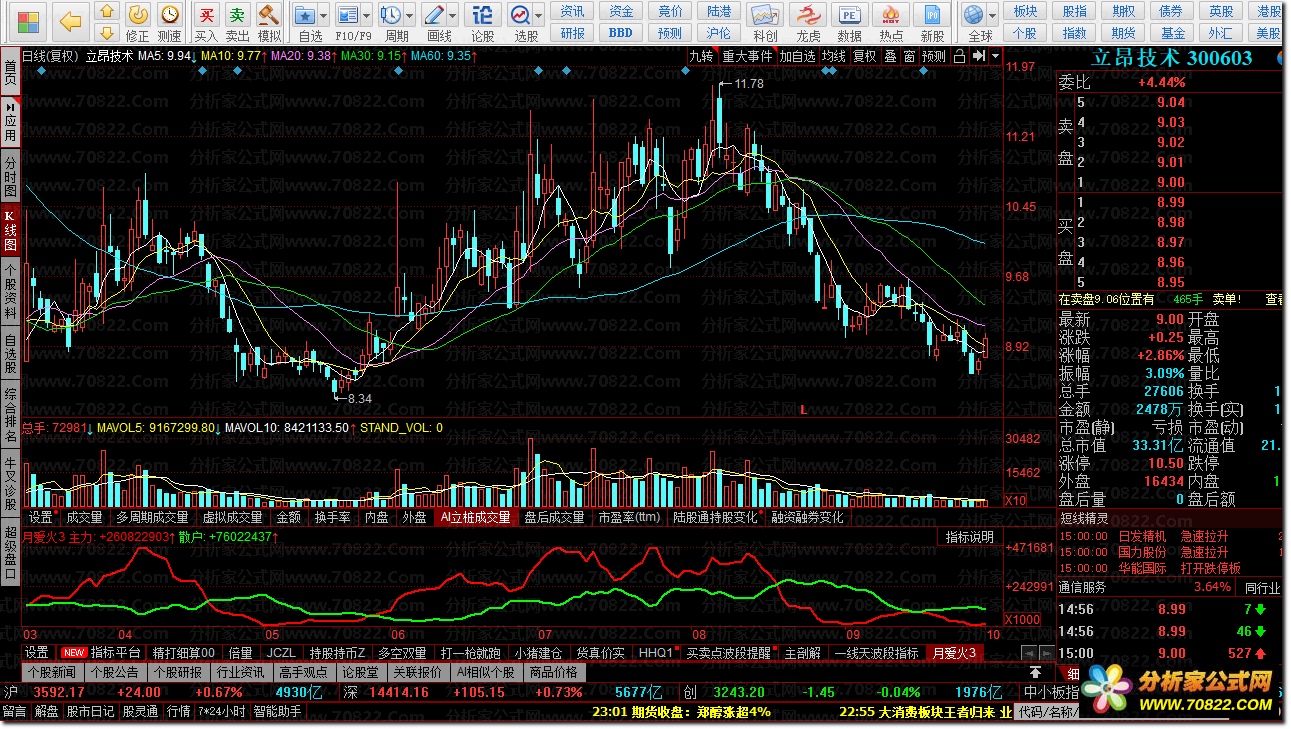Image resolution: width=1291 pixels, height=729 pixels.
Task: Select the 画线 drawing pencil tool
Action: pyautogui.click(x=435, y=13)
